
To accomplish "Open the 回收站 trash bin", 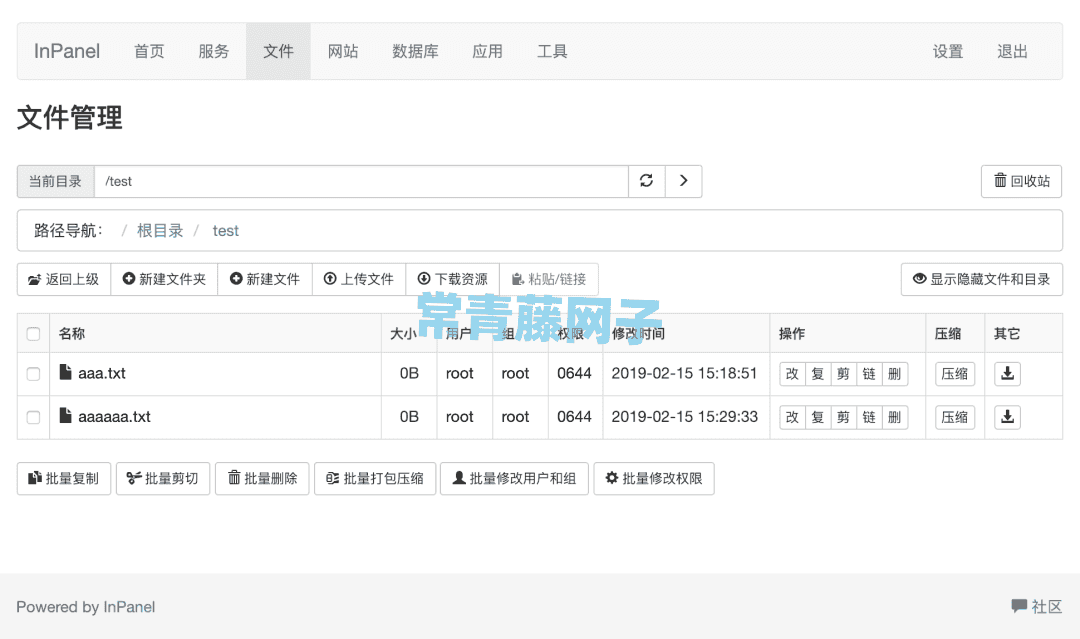I will coord(1021,181).
